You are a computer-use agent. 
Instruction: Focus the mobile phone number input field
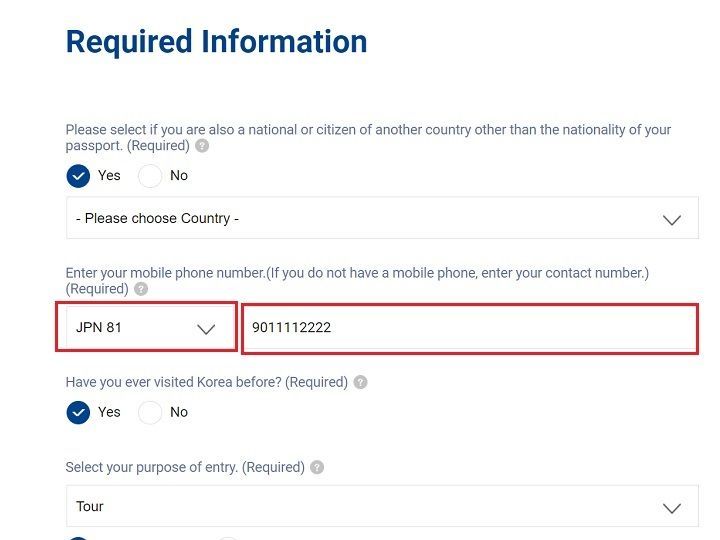(468, 328)
